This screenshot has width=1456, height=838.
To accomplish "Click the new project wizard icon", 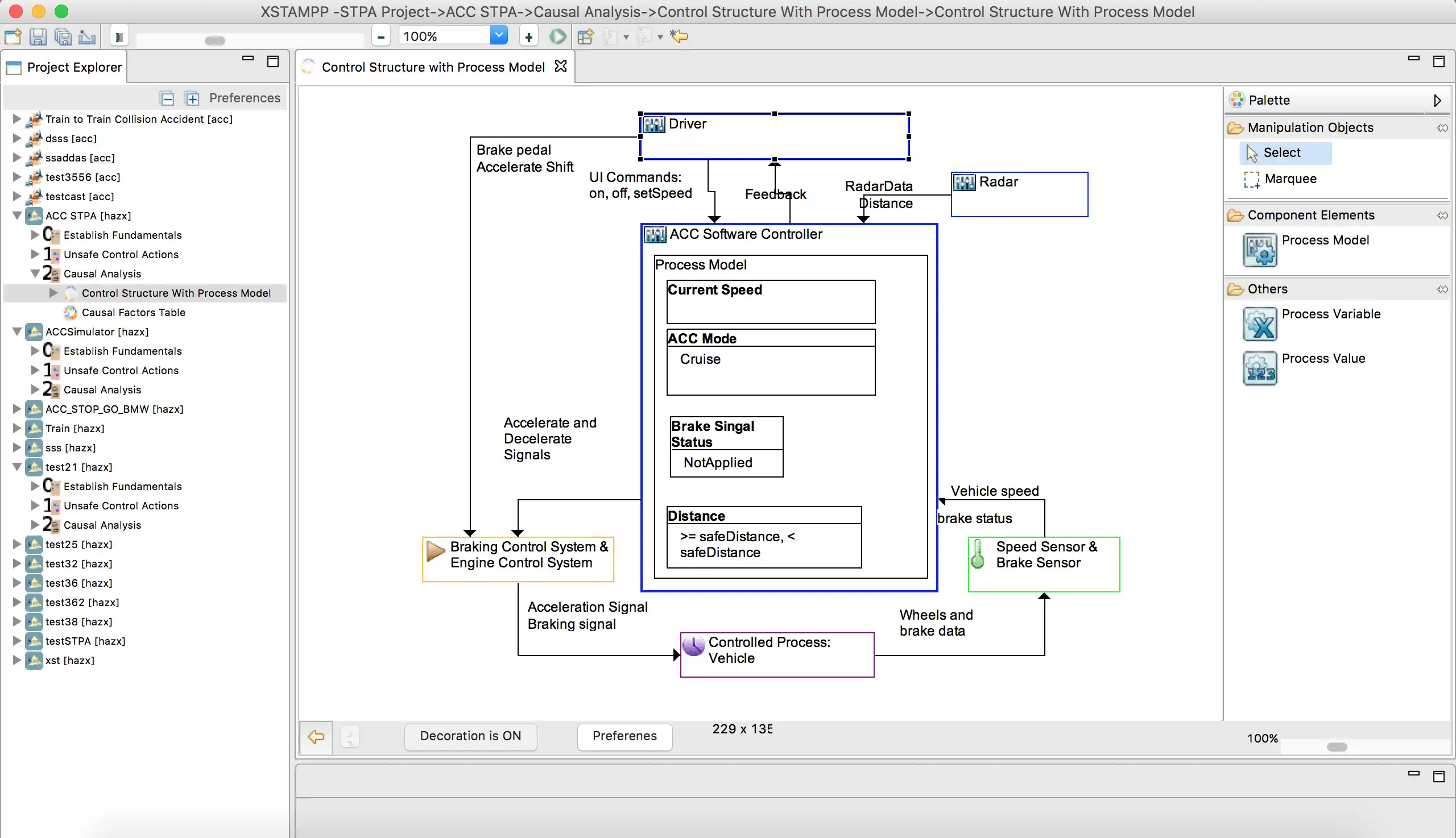I will click(13, 36).
